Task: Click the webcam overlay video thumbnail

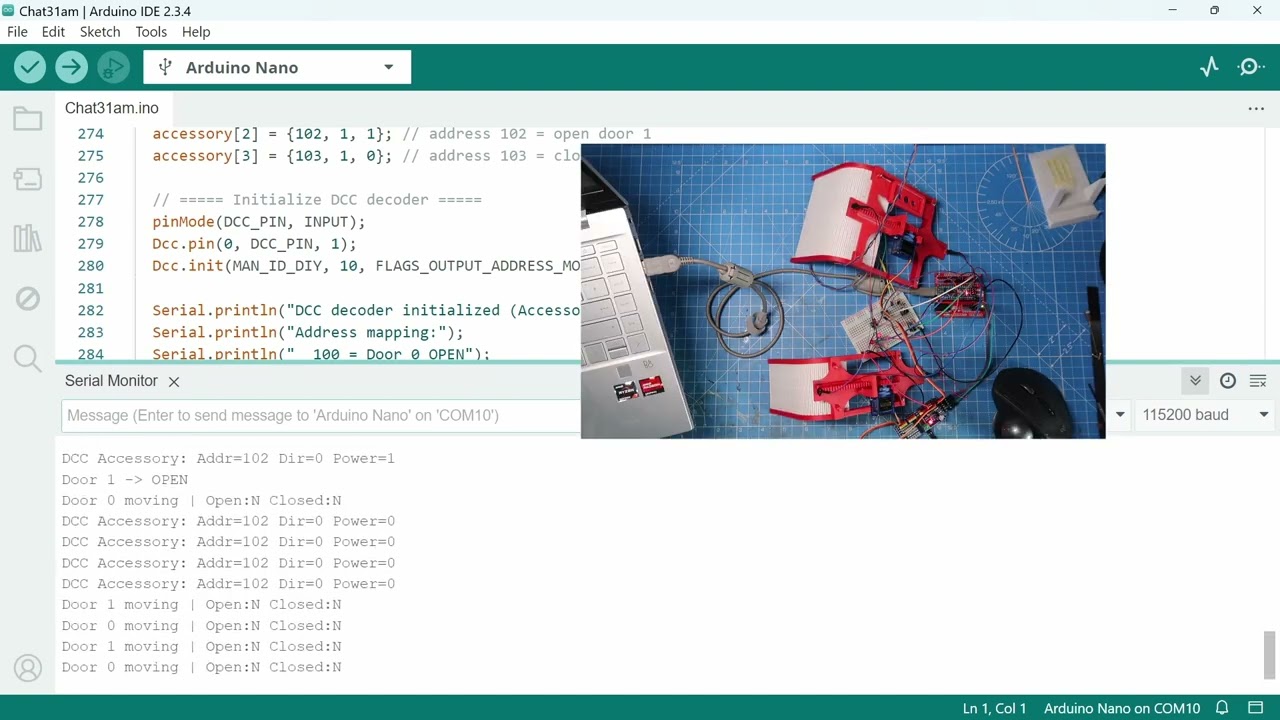Action: click(843, 291)
